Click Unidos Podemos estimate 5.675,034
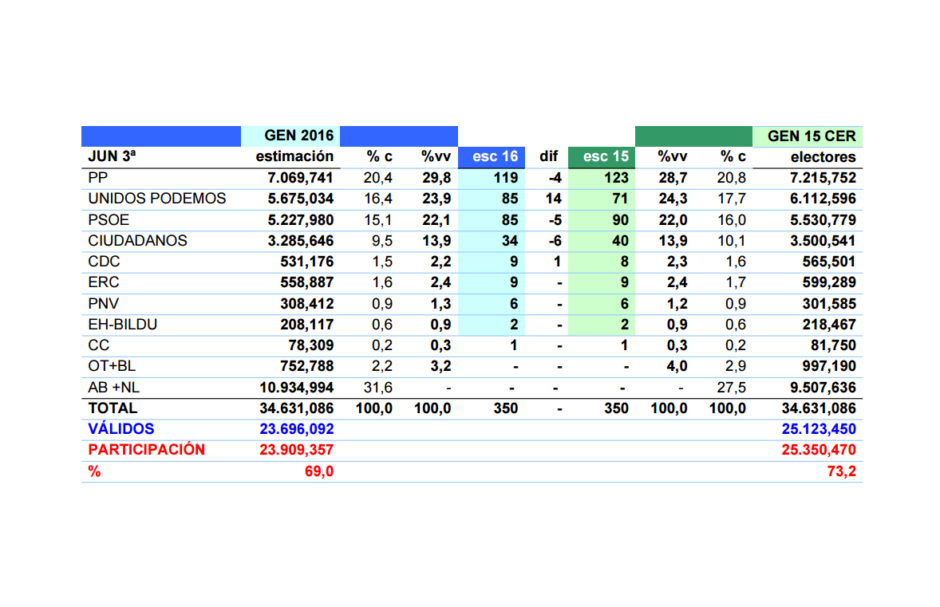This screenshot has height=607, width=940. (300, 199)
